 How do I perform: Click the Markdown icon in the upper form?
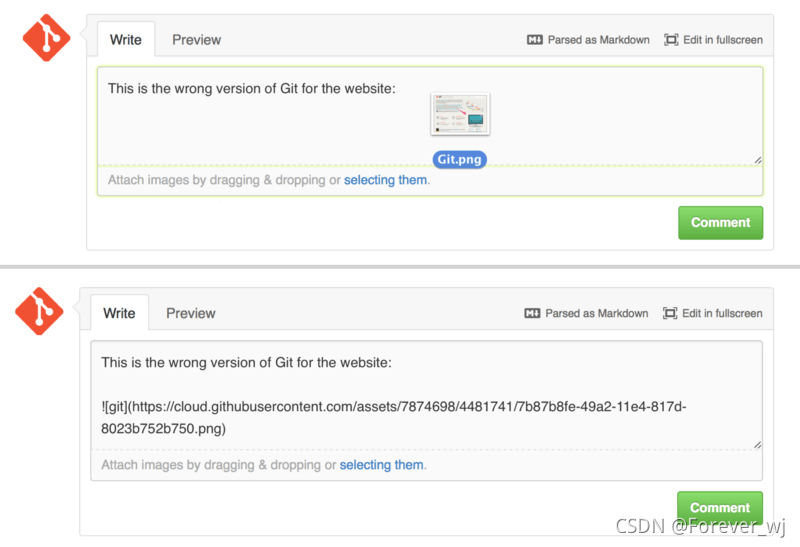coord(535,40)
